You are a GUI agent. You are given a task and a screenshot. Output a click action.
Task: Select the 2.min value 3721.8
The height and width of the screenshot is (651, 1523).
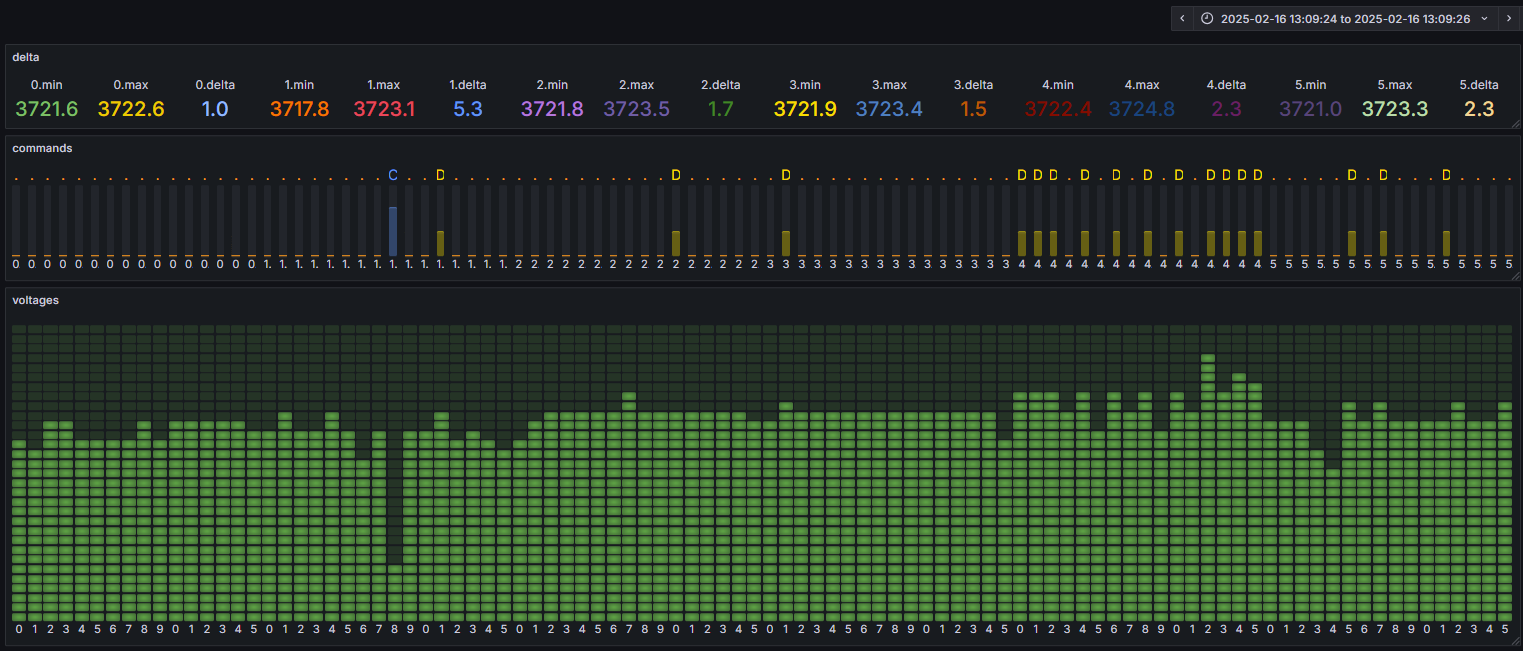pos(552,109)
